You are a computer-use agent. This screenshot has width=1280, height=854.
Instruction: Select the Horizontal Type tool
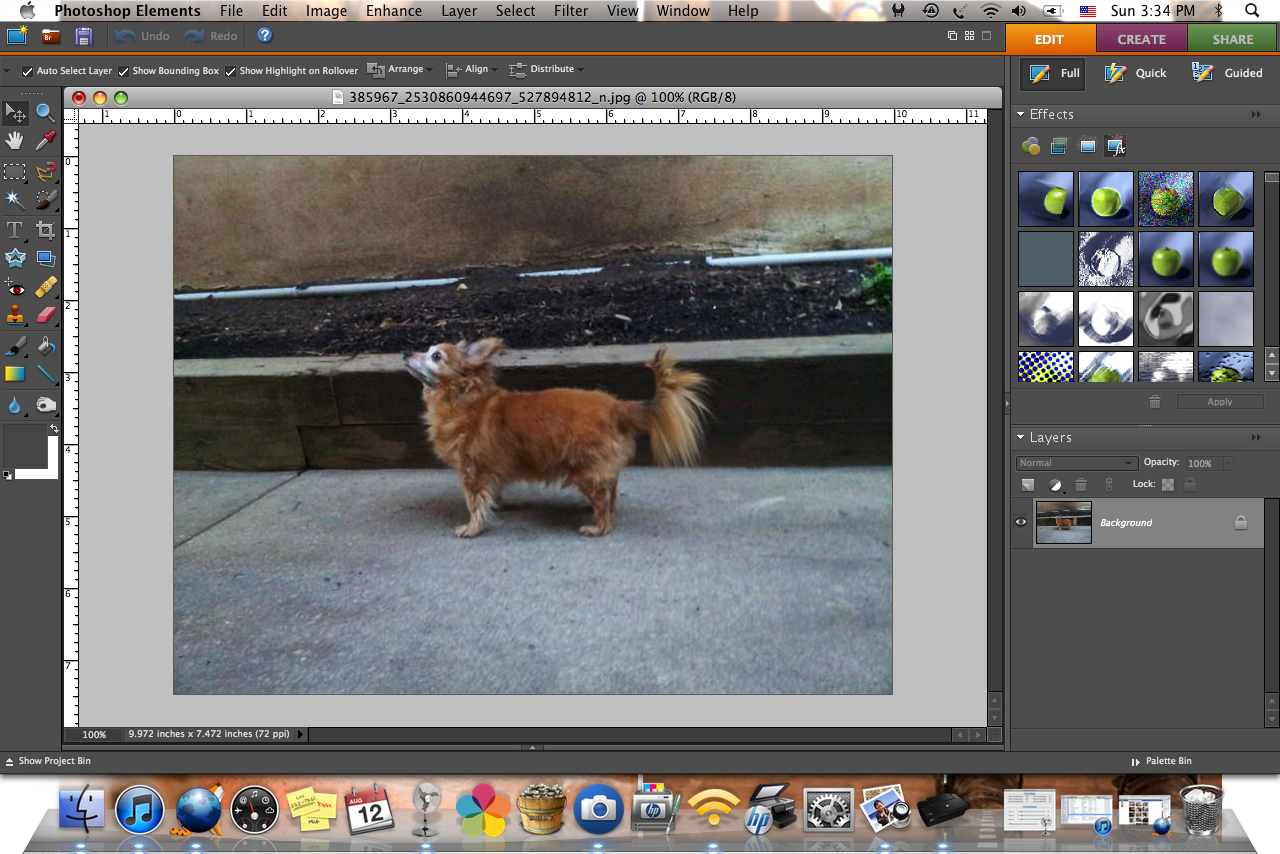pyautogui.click(x=15, y=230)
